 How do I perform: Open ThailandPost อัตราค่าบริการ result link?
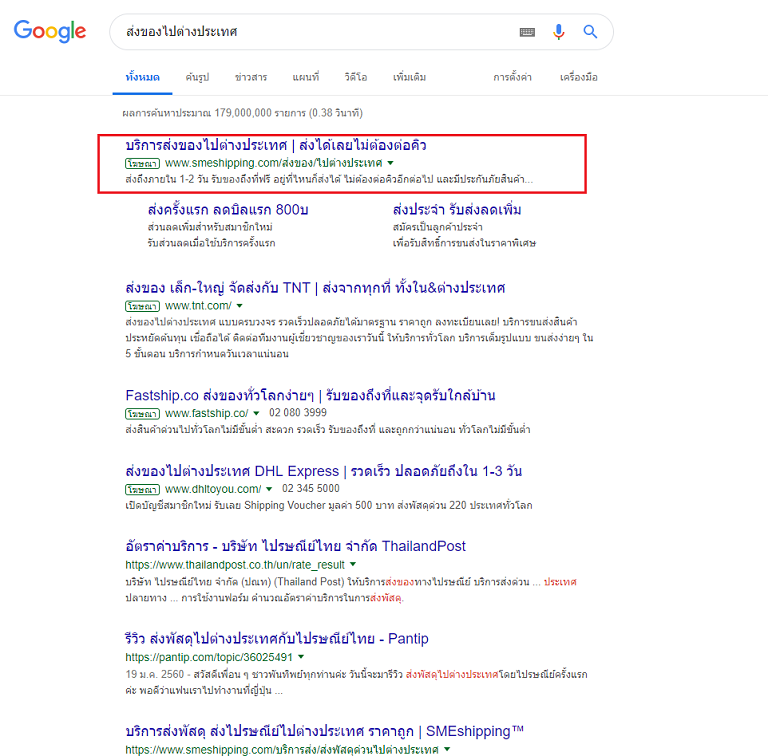295,546
